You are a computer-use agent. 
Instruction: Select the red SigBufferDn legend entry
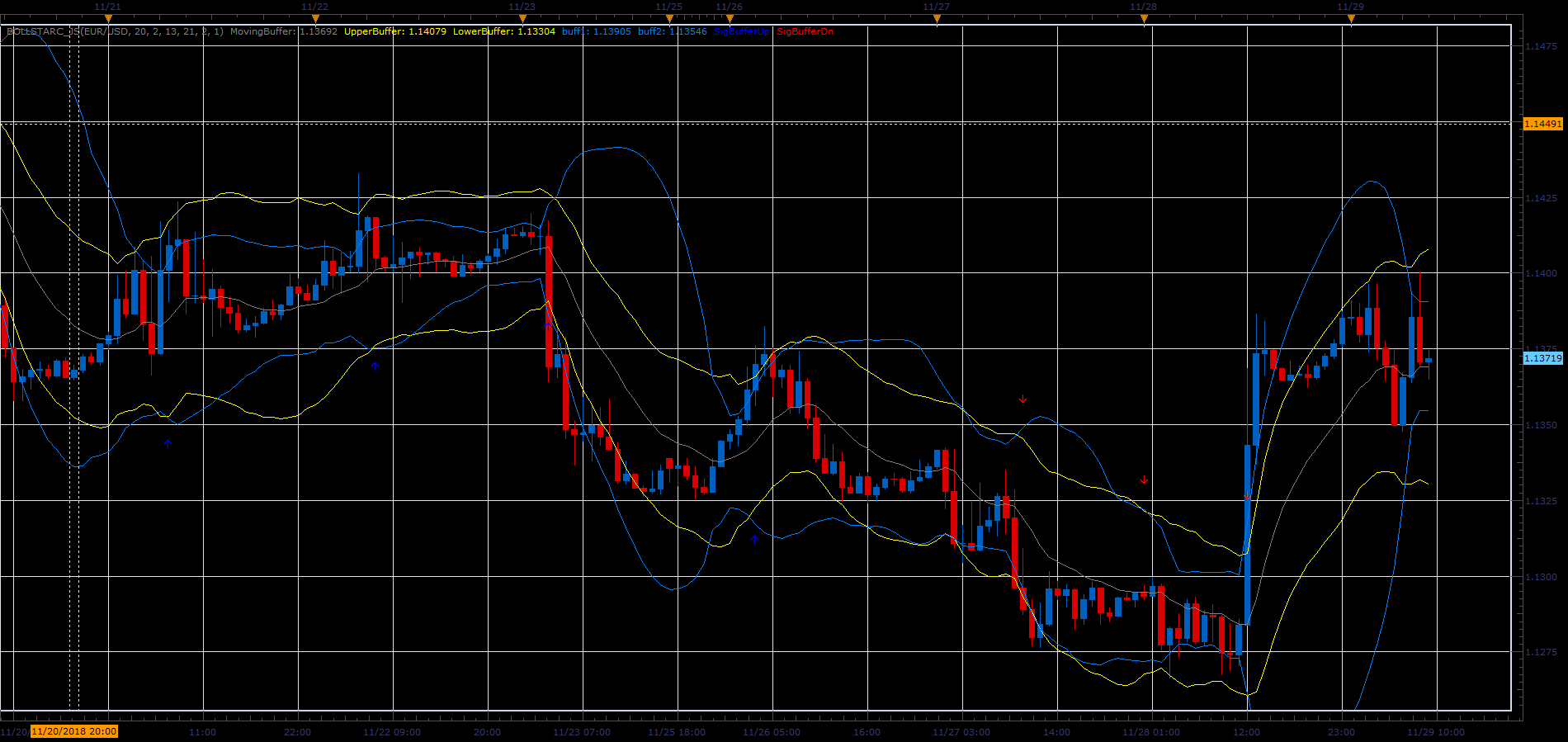point(805,31)
